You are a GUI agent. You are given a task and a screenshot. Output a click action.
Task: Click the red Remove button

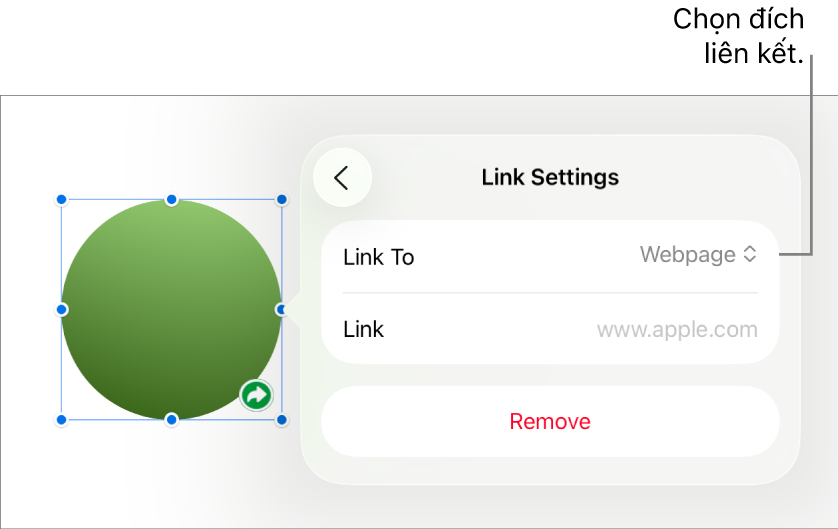(550, 422)
